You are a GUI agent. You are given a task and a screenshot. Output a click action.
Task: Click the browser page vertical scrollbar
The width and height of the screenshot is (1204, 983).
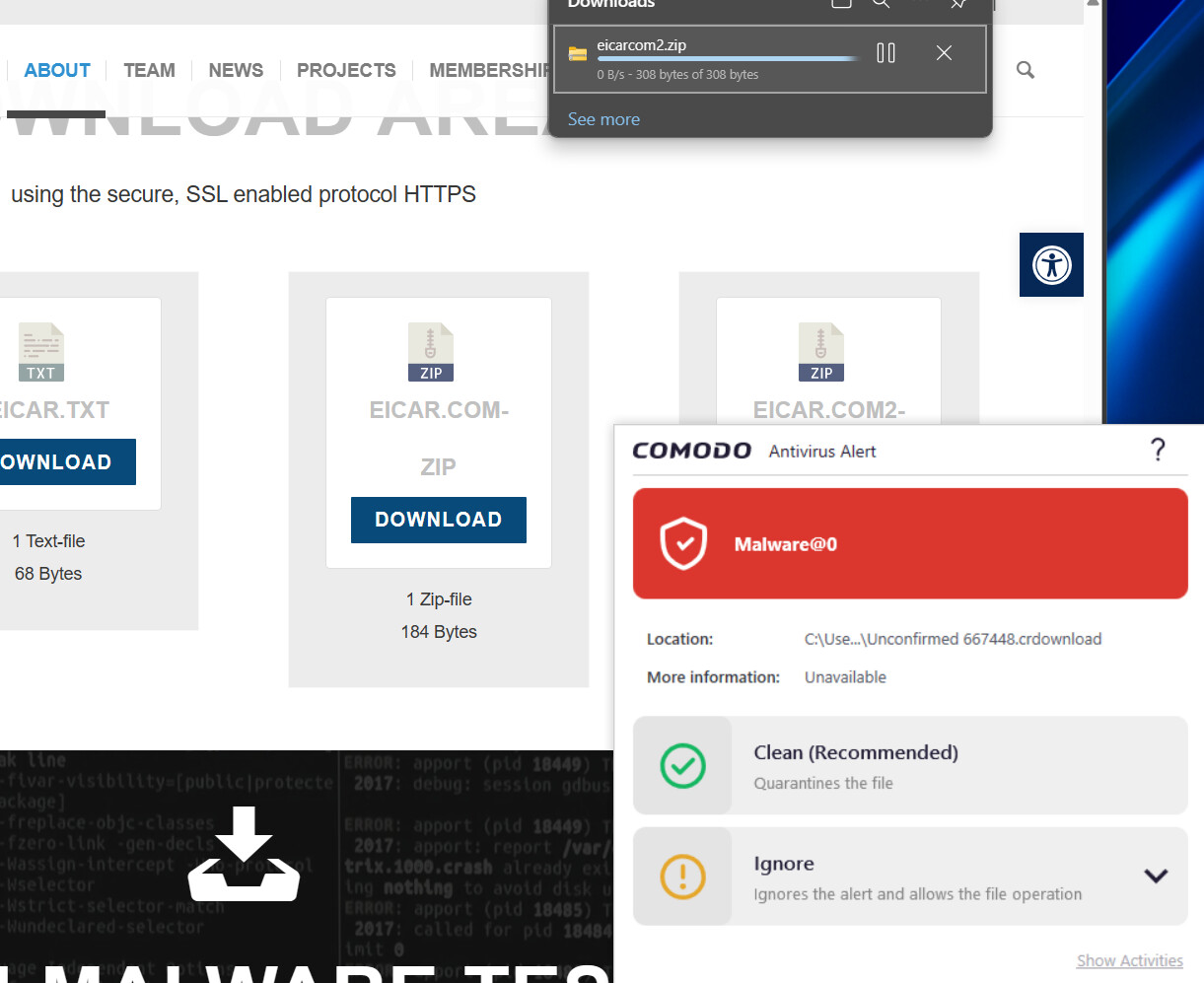pyautogui.click(x=1093, y=212)
